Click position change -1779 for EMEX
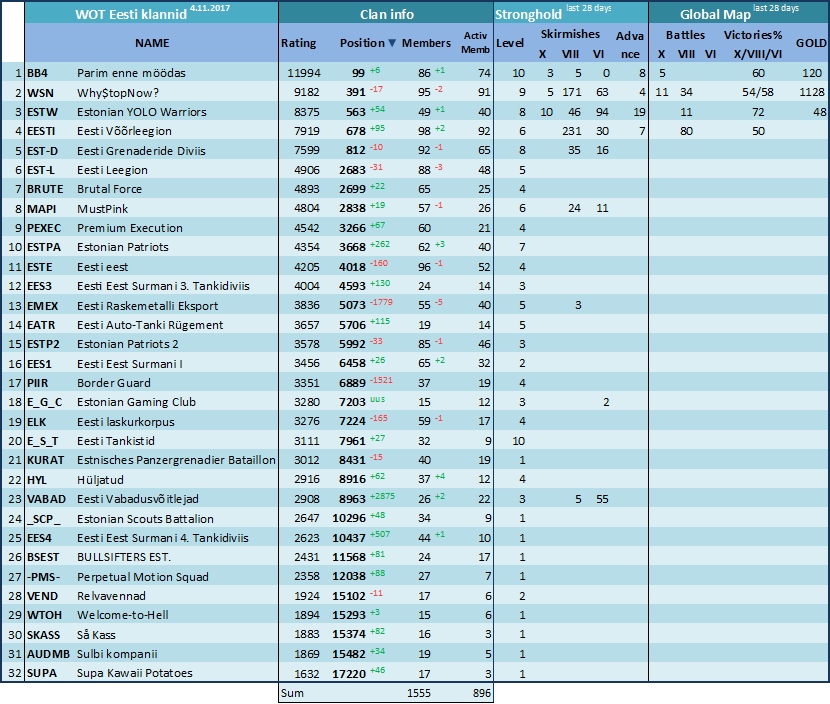Viewport: 830px width, 704px height. click(381, 302)
